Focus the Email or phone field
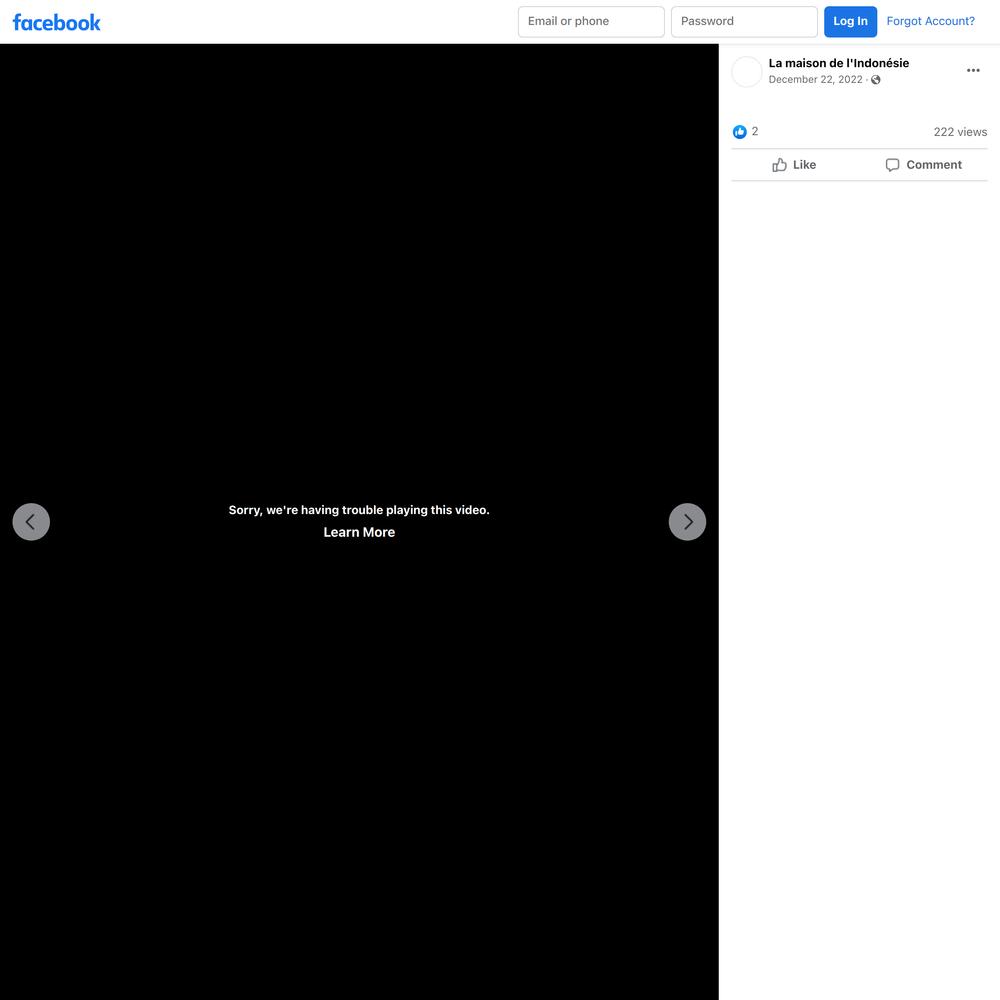This screenshot has height=1000, width=1000. pyautogui.click(x=591, y=22)
